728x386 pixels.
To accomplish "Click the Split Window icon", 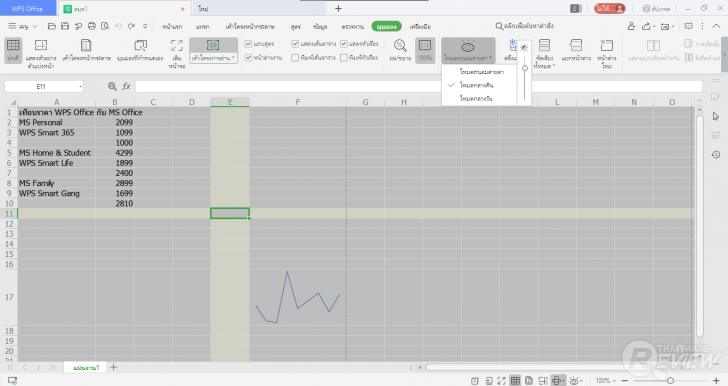I will [x=576, y=45].
